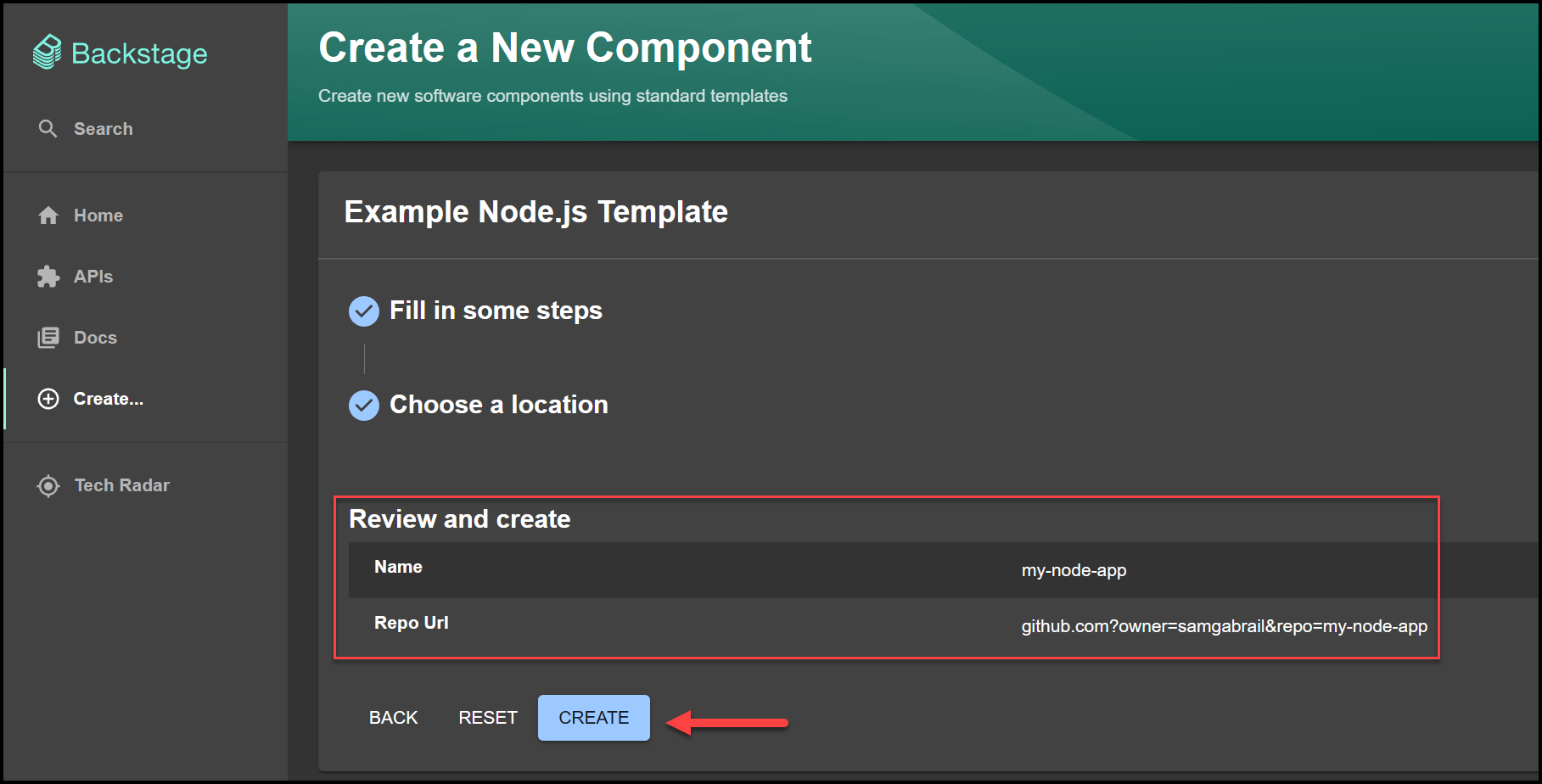This screenshot has height=784, width=1542.
Task: Click the Backstage logo icon
Action: (47, 52)
